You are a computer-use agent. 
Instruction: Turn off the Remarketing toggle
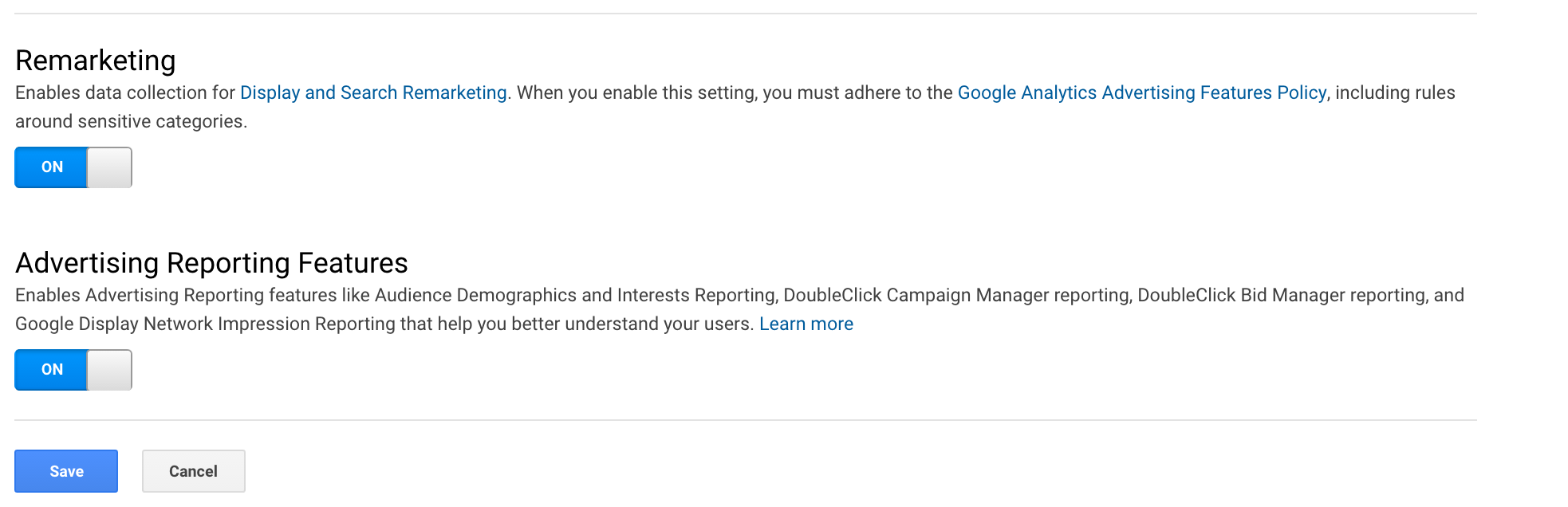tap(73, 167)
